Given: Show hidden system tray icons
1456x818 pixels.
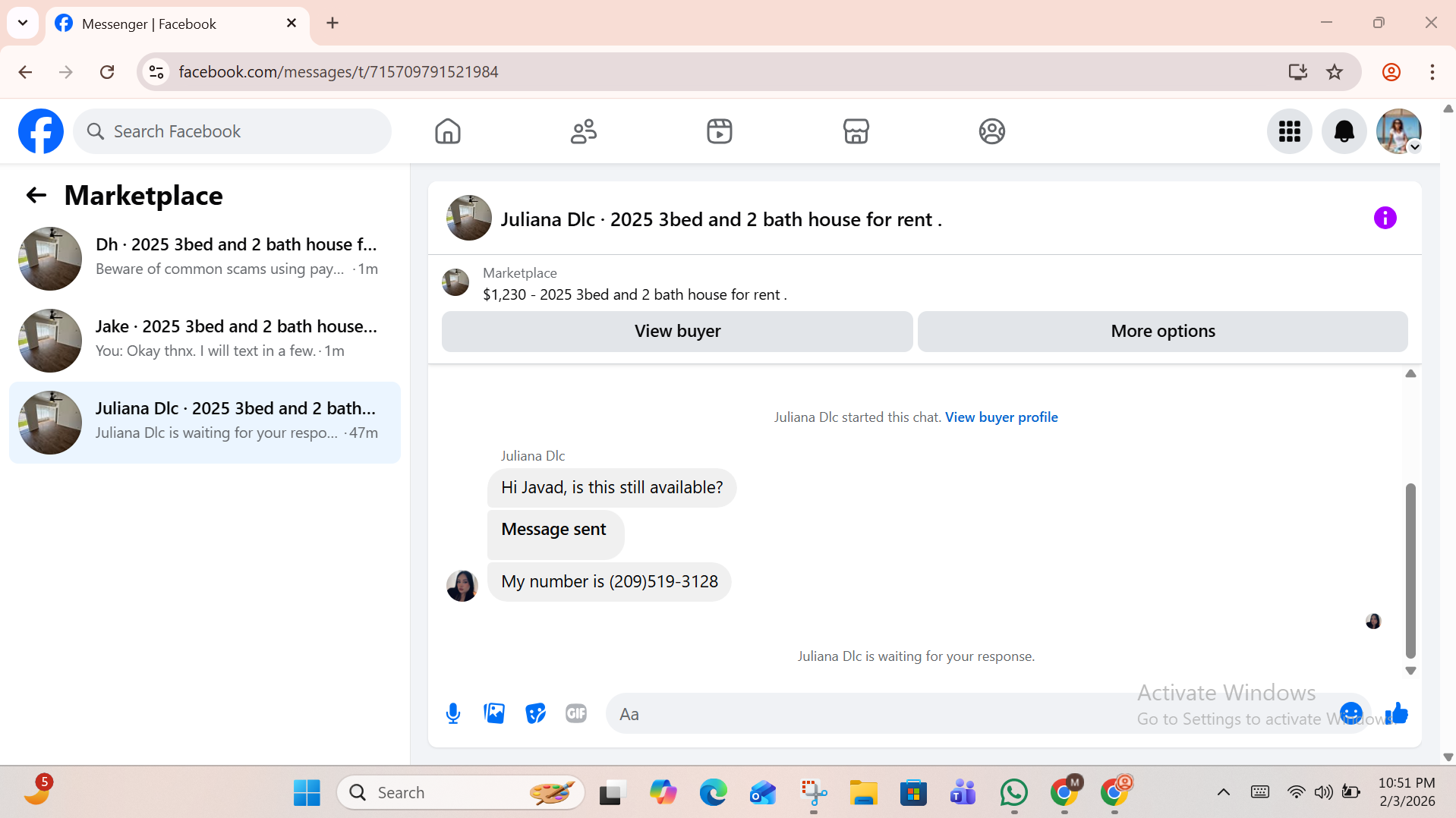Looking at the screenshot, I should [x=1224, y=793].
